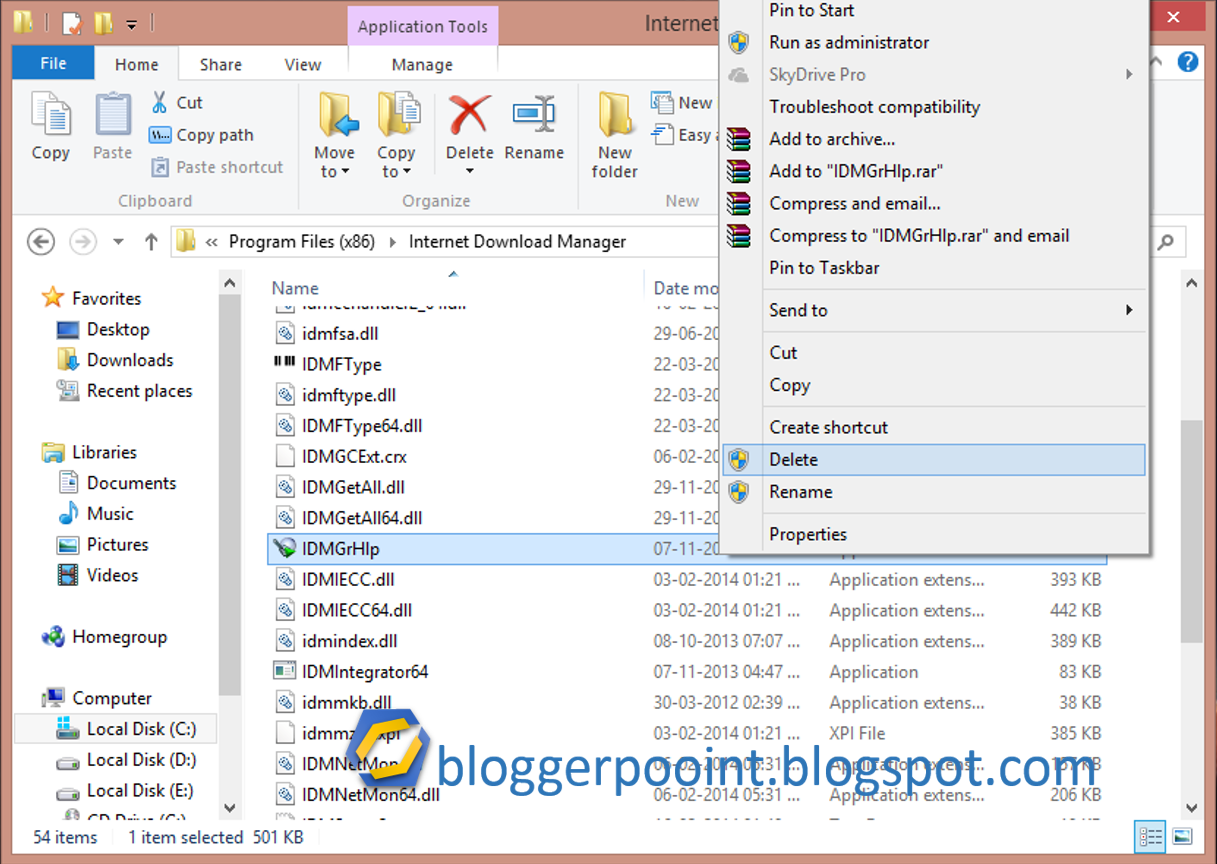Screen dimensions: 1217x864
Task: Open the File tab
Action: (x=53, y=63)
